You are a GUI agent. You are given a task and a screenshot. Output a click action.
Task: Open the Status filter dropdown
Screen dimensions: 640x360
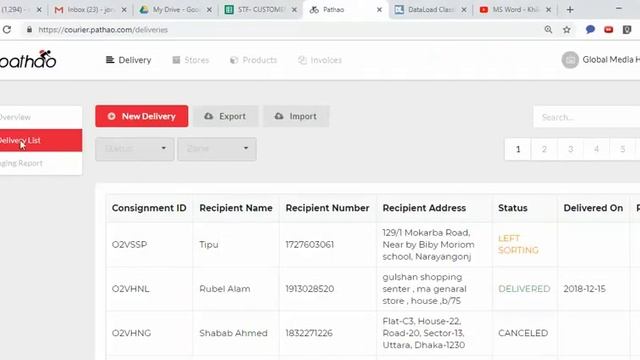tap(135, 149)
